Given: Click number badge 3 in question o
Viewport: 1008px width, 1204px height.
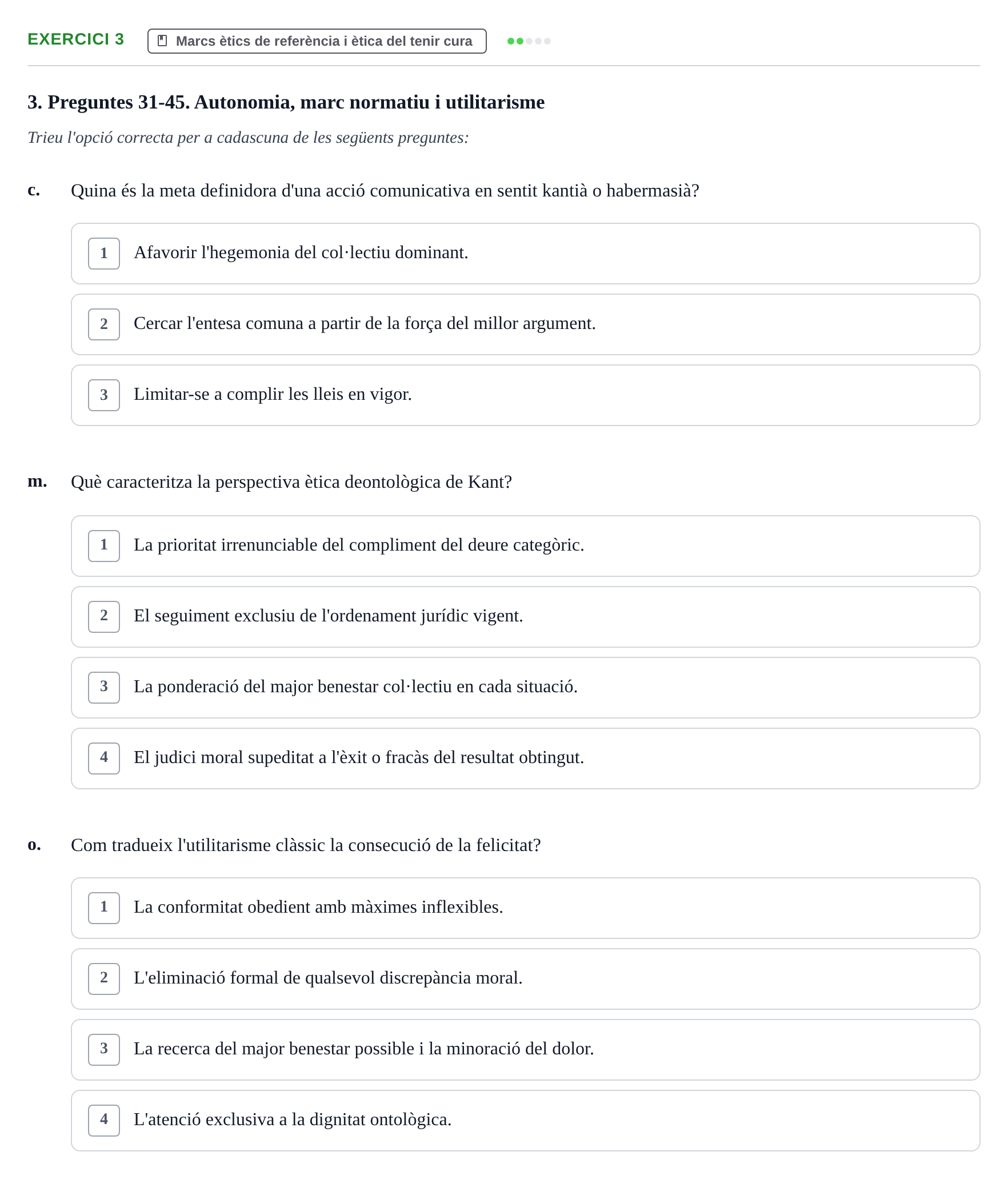Looking at the screenshot, I should 104,1049.
